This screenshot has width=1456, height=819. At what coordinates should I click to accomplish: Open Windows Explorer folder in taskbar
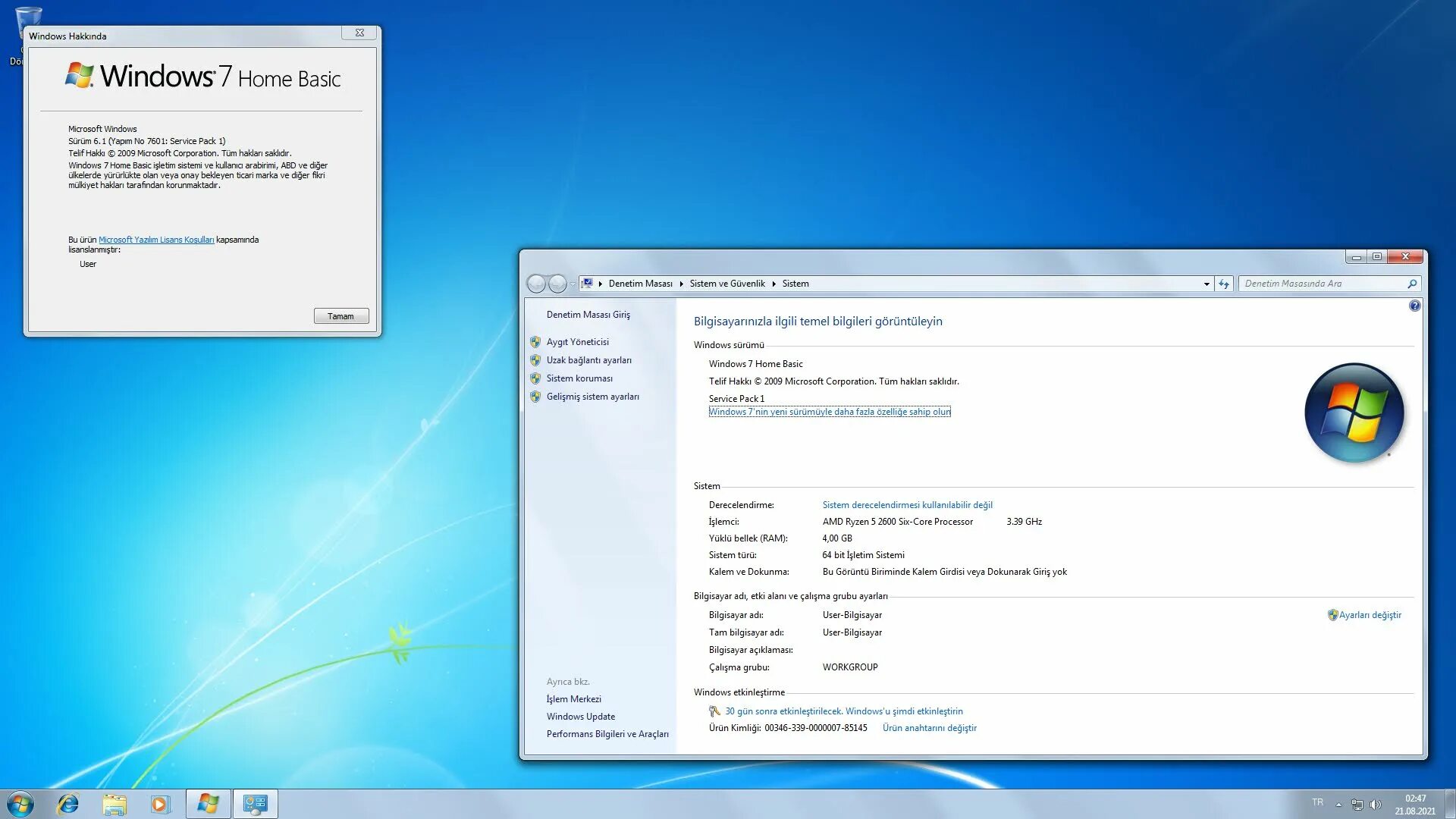click(x=115, y=804)
